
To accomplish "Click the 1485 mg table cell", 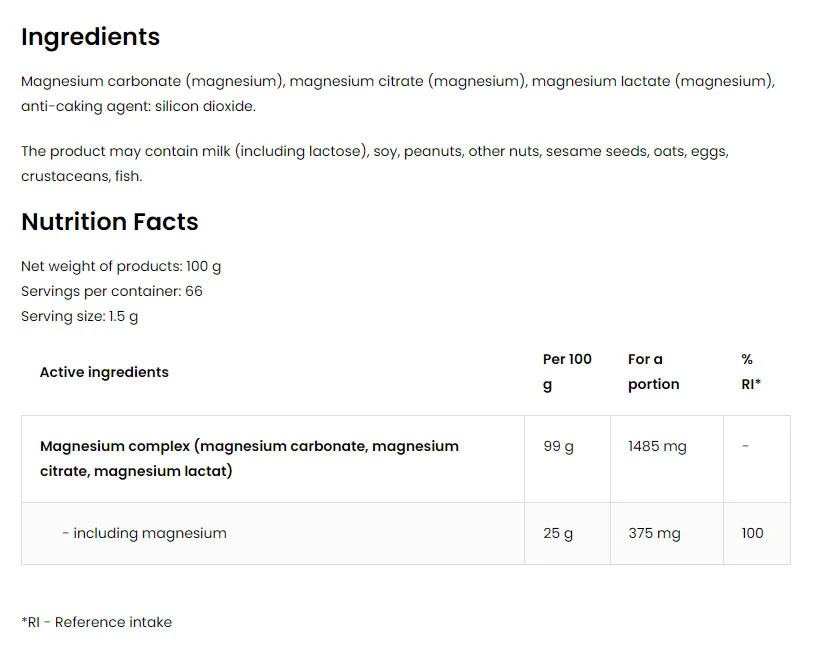I will pyautogui.click(x=657, y=446).
